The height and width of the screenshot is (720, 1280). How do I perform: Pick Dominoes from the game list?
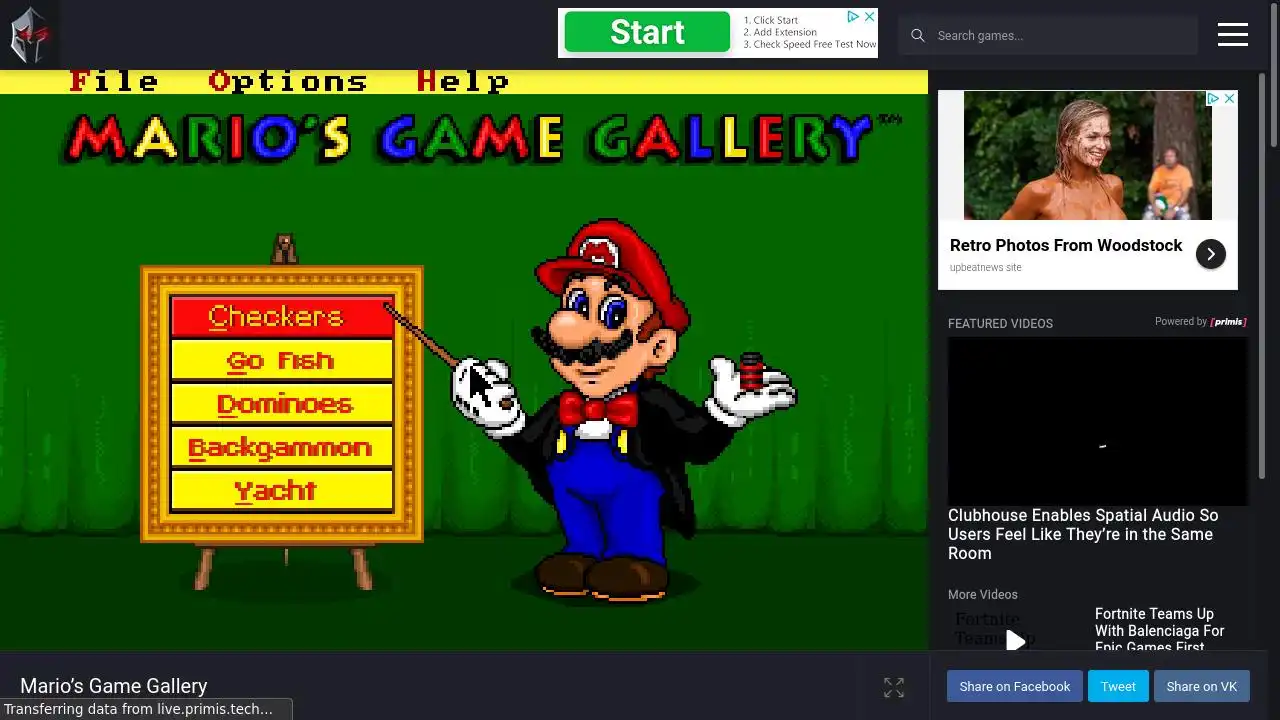click(282, 404)
